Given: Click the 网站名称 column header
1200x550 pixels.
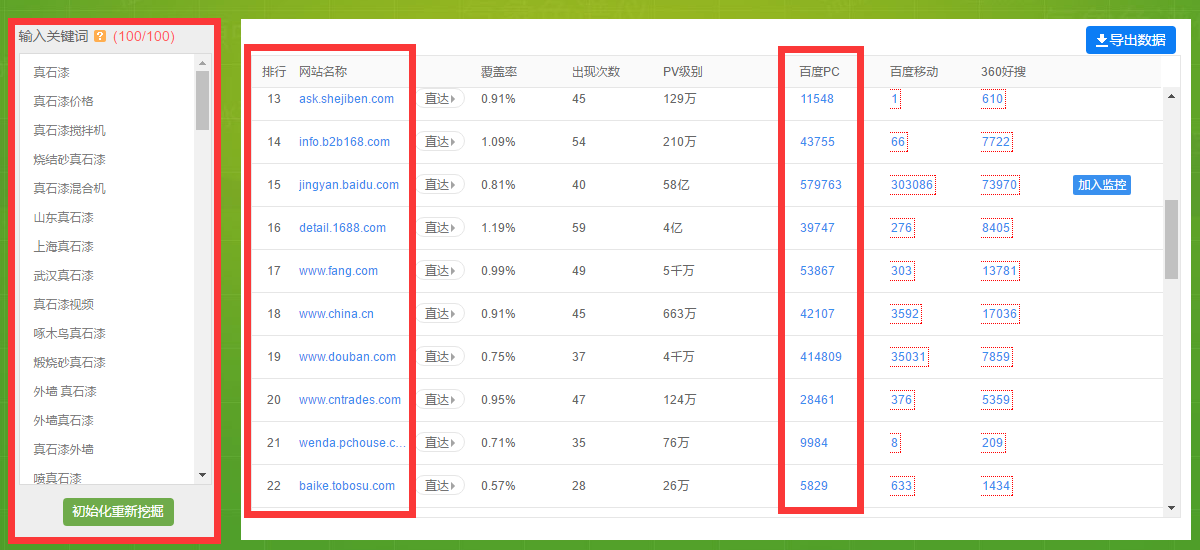Looking at the screenshot, I should point(323,72).
